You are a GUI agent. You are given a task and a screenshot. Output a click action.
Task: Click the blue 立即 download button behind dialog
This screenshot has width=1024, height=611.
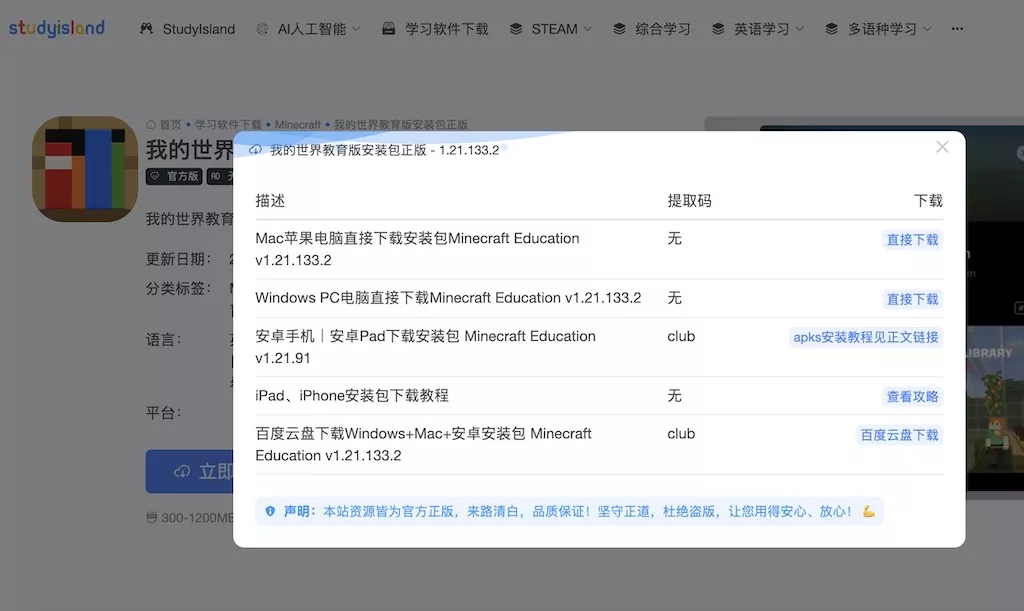[x=189, y=471]
